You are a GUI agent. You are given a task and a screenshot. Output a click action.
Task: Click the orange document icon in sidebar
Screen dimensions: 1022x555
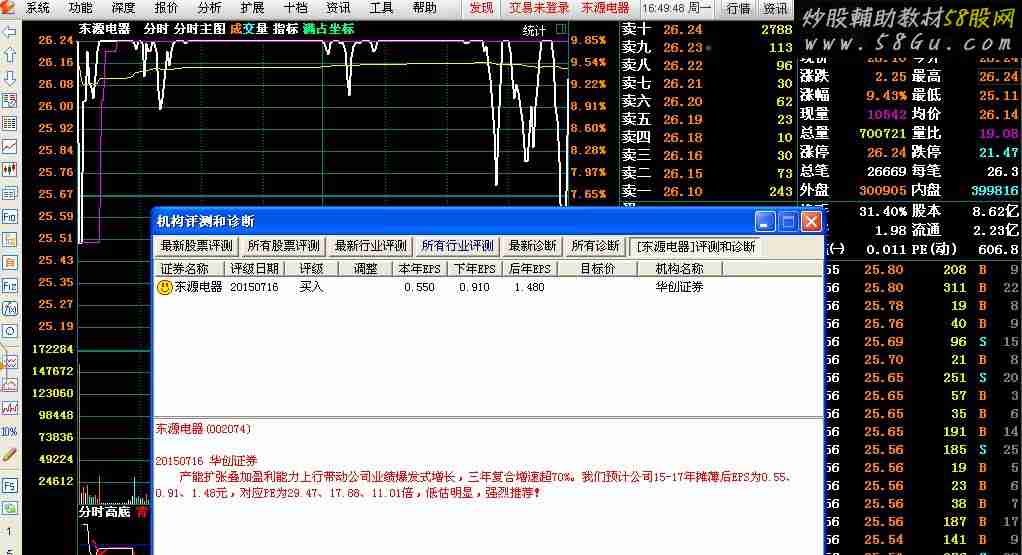[x=9, y=263]
